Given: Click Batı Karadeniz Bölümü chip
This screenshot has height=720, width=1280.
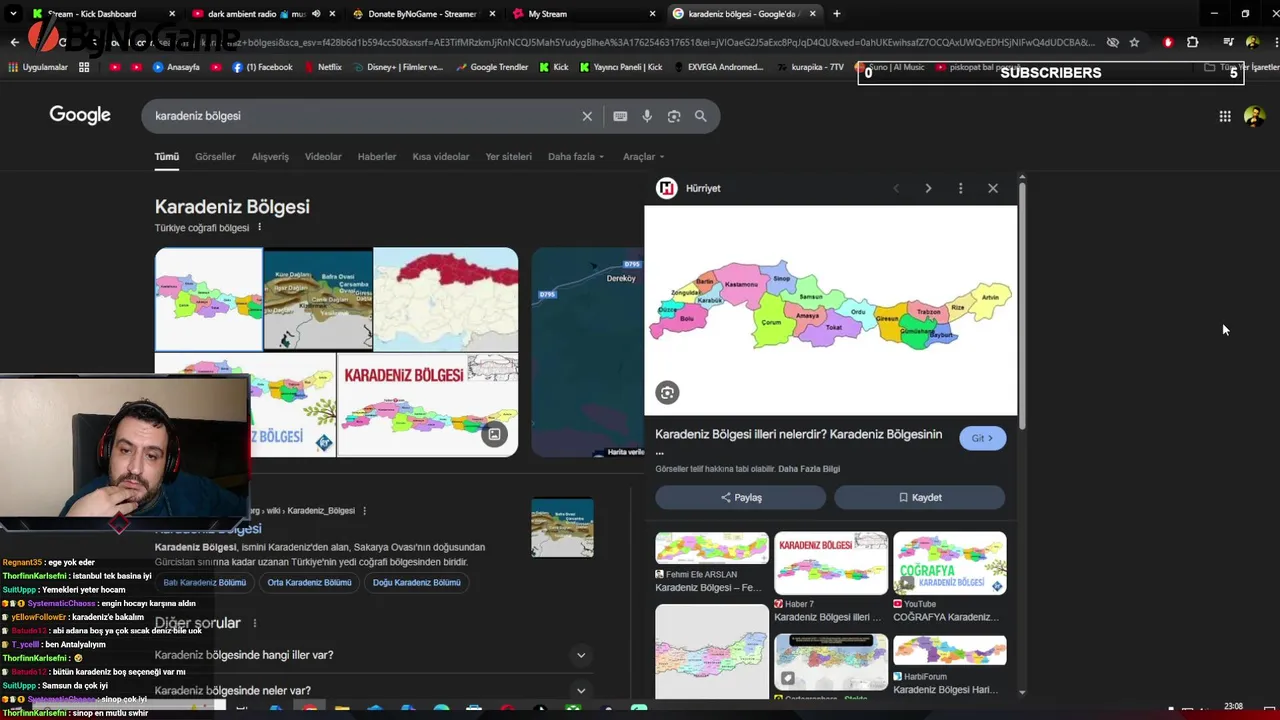Looking at the screenshot, I should 205,583.
